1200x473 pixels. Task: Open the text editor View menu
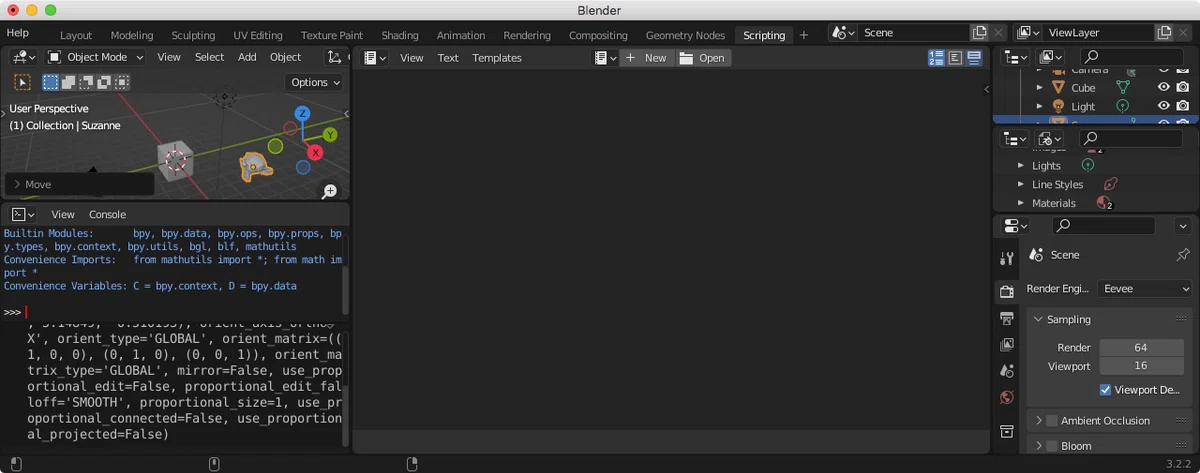click(x=412, y=58)
